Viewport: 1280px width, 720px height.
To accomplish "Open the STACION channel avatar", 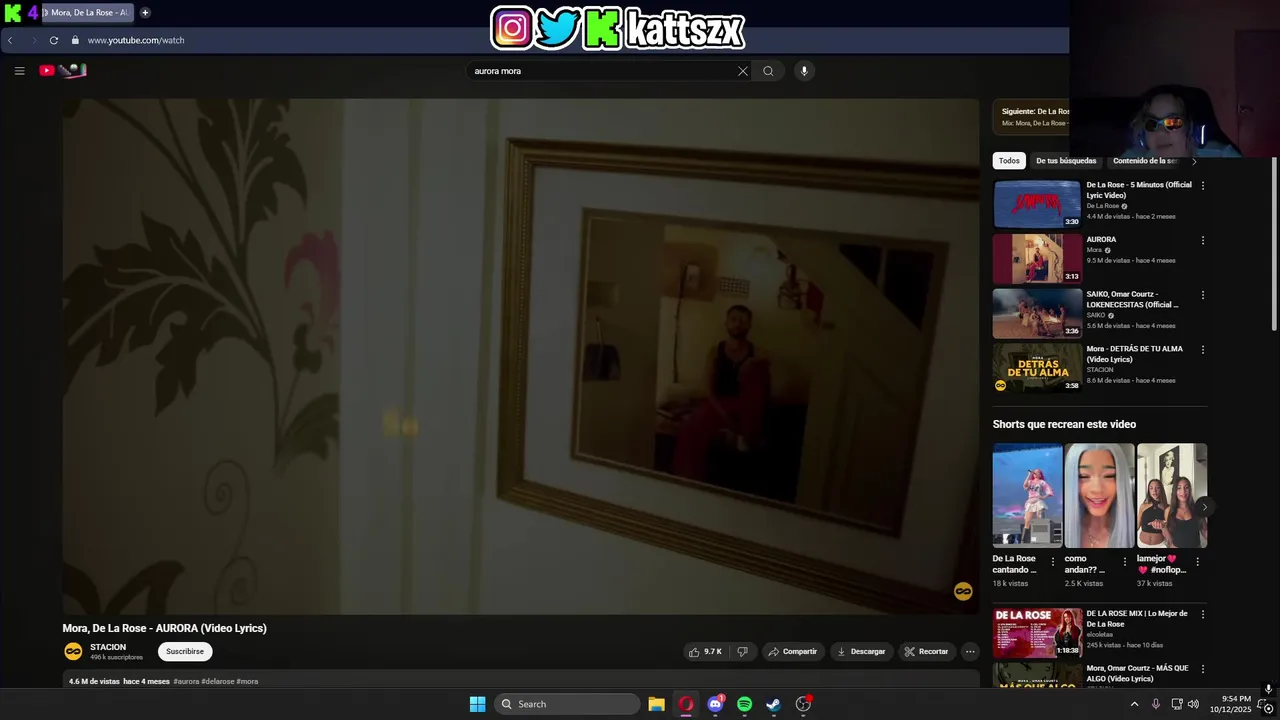I will coord(73,651).
